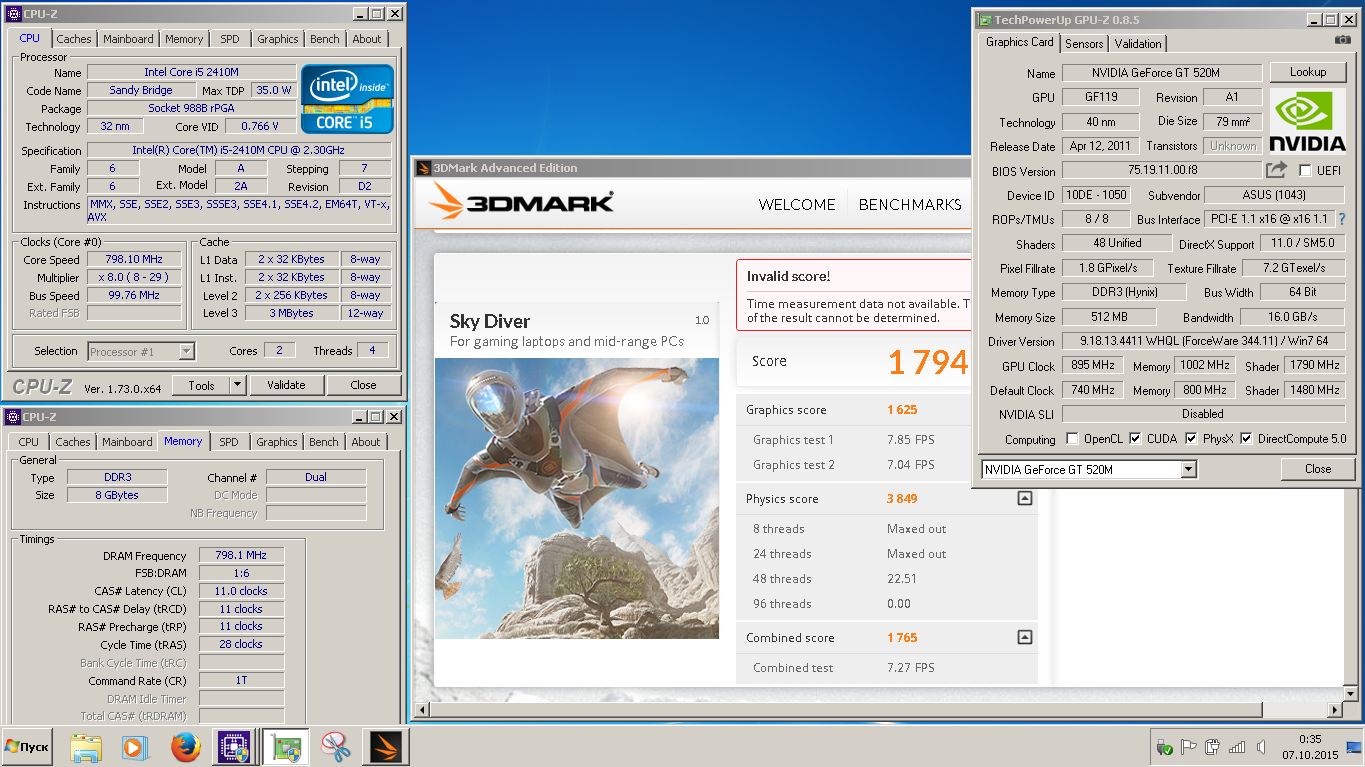
Task: Collapse the Combined score section
Action: (x=1024, y=637)
